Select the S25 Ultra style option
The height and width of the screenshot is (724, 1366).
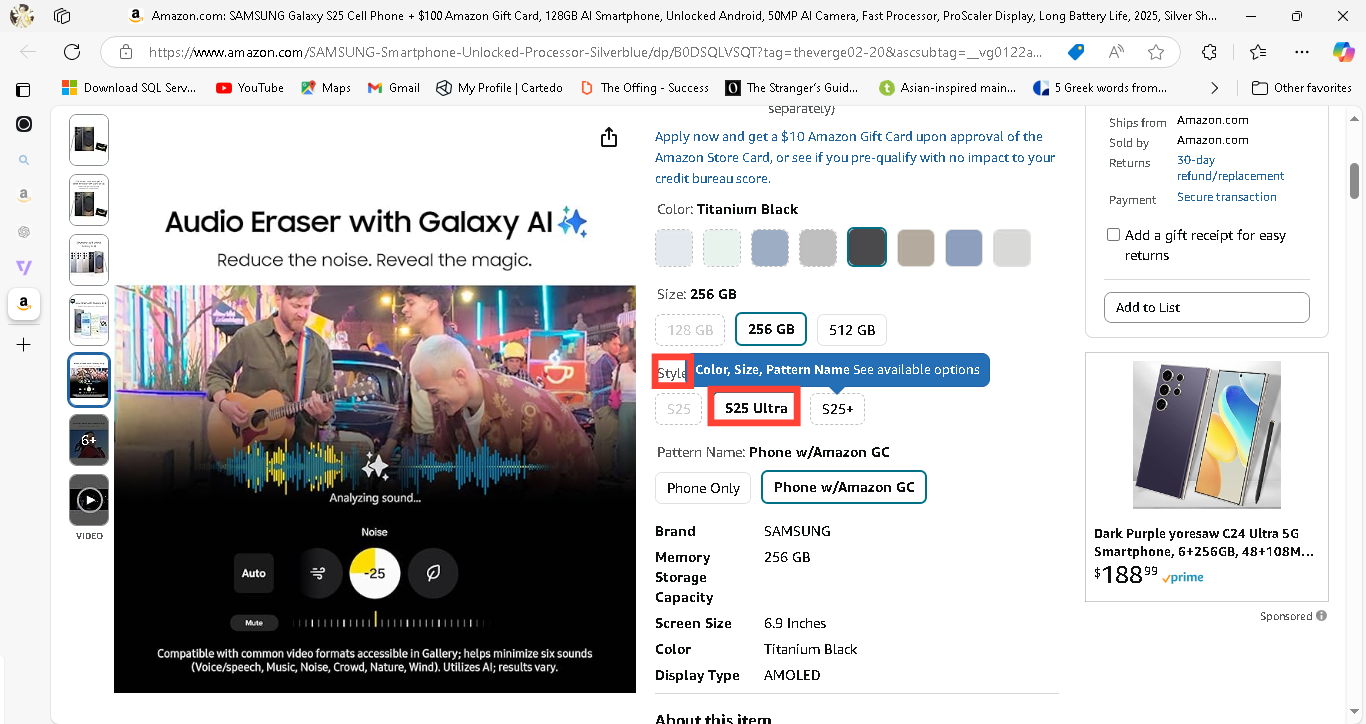756,408
